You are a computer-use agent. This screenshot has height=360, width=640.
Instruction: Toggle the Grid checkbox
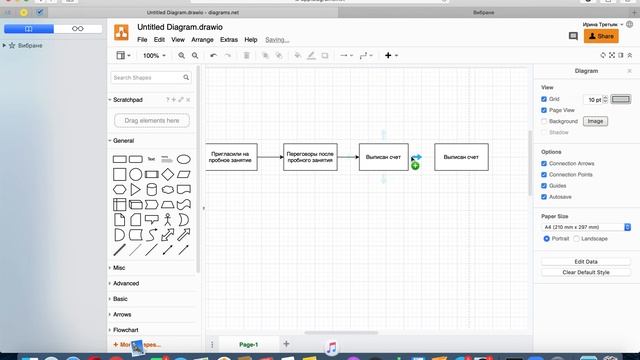[x=544, y=99]
